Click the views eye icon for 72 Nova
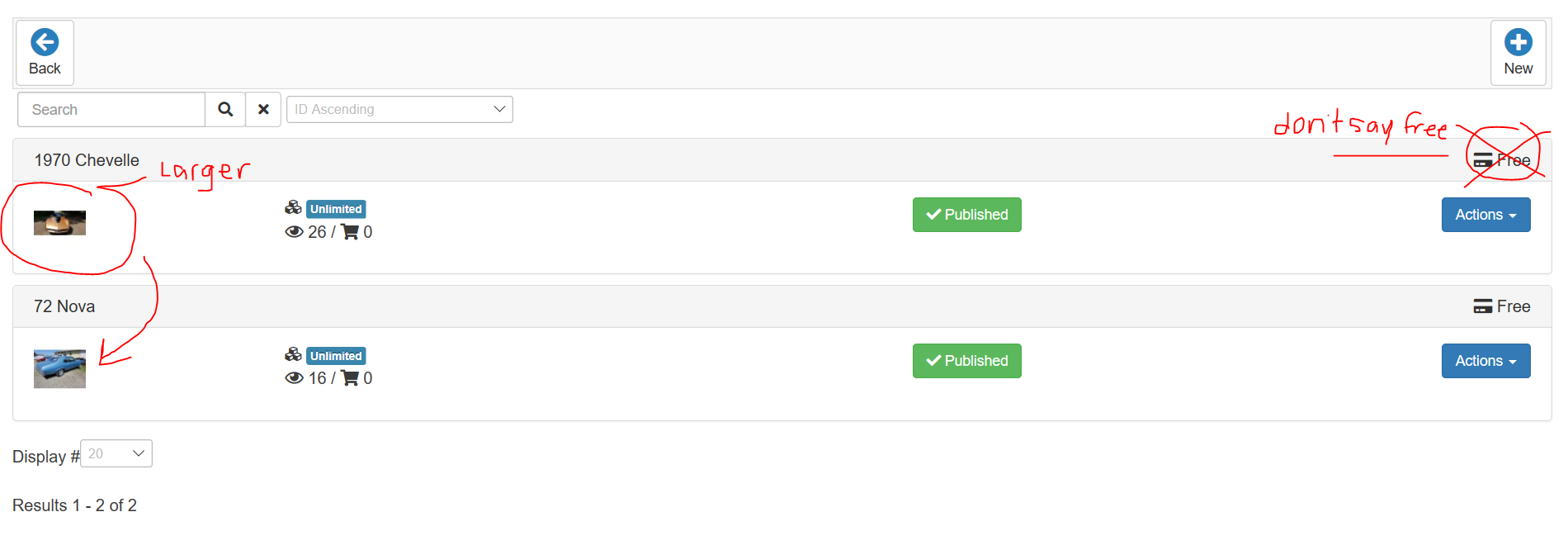 (294, 378)
